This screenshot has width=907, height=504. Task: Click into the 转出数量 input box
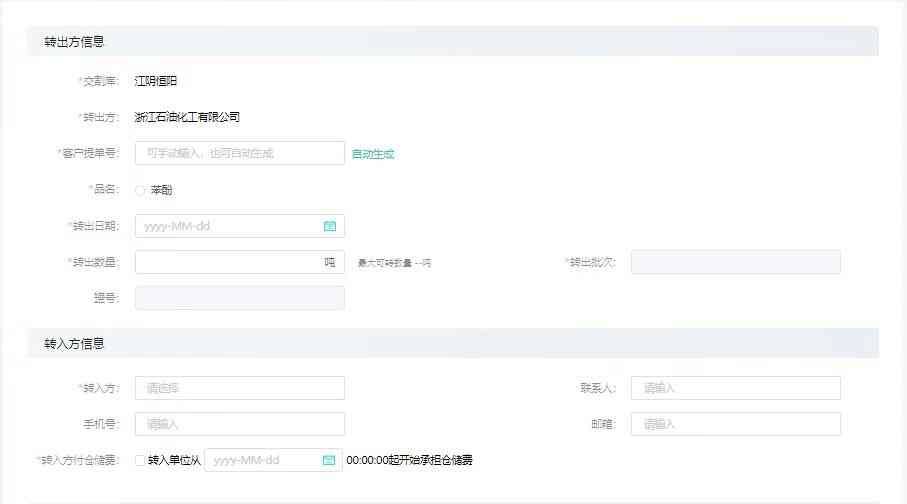(x=225, y=262)
